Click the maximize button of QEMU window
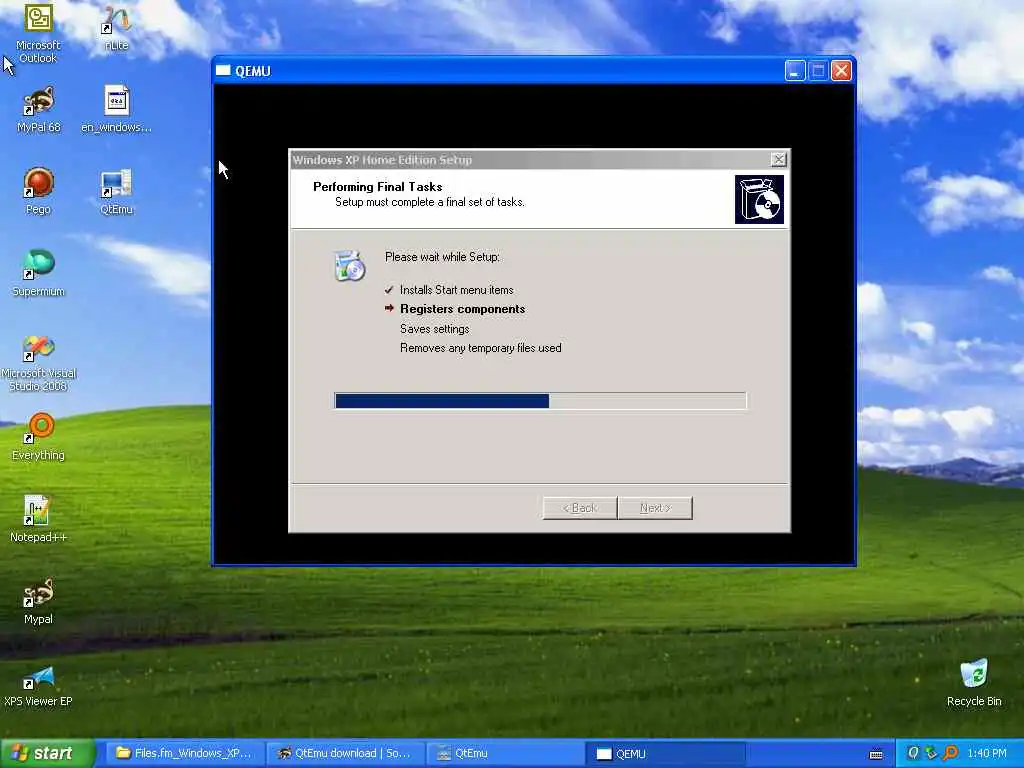Image resolution: width=1024 pixels, height=768 pixels. click(x=818, y=71)
